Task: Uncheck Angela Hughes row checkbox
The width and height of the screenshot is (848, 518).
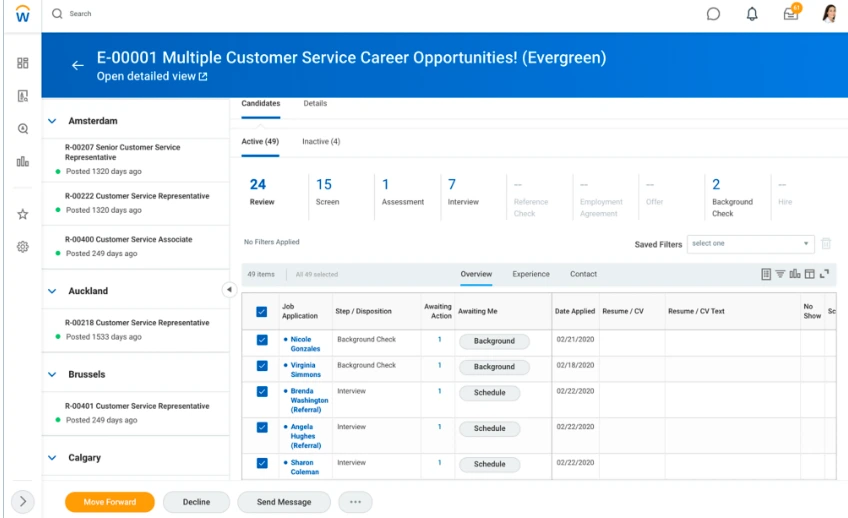Action: pos(262,428)
